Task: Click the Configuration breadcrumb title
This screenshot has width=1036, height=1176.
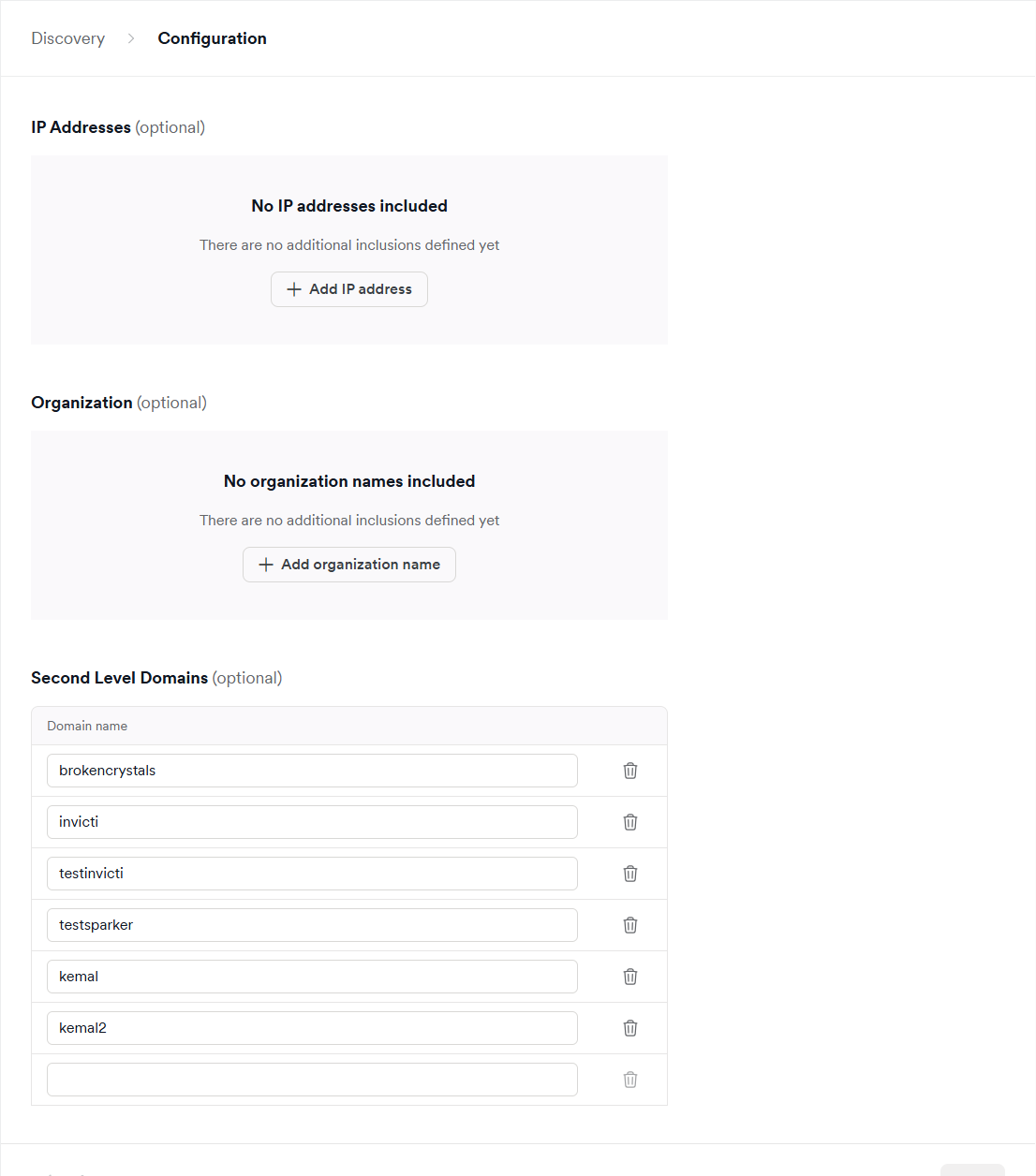Action: point(212,38)
